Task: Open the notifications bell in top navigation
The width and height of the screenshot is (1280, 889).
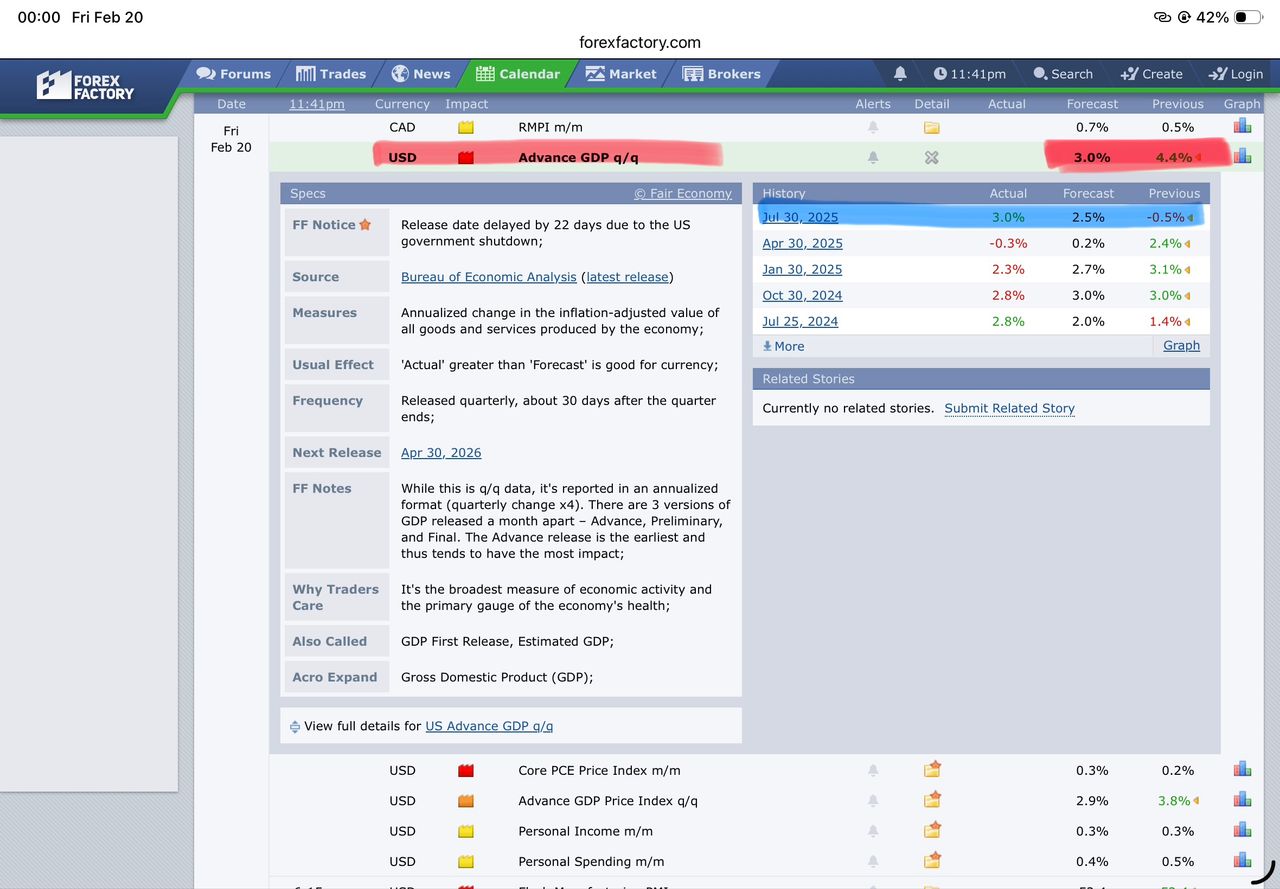Action: coord(900,74)
